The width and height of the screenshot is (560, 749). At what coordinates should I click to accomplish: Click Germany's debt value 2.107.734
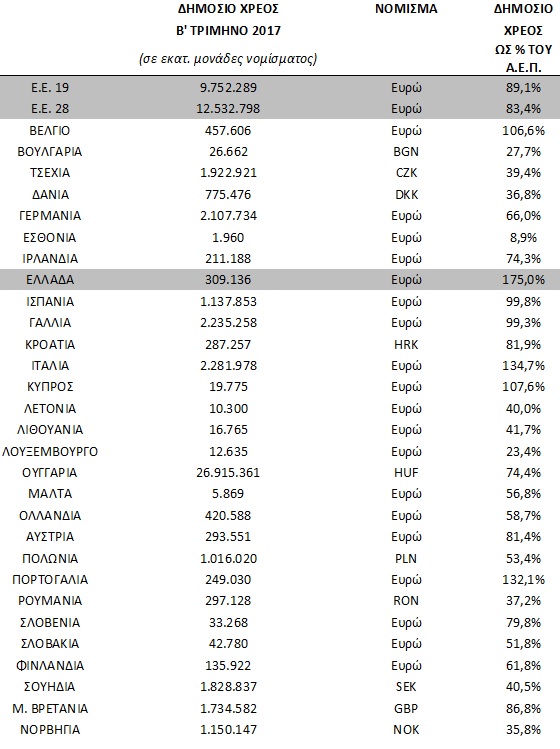228,216
